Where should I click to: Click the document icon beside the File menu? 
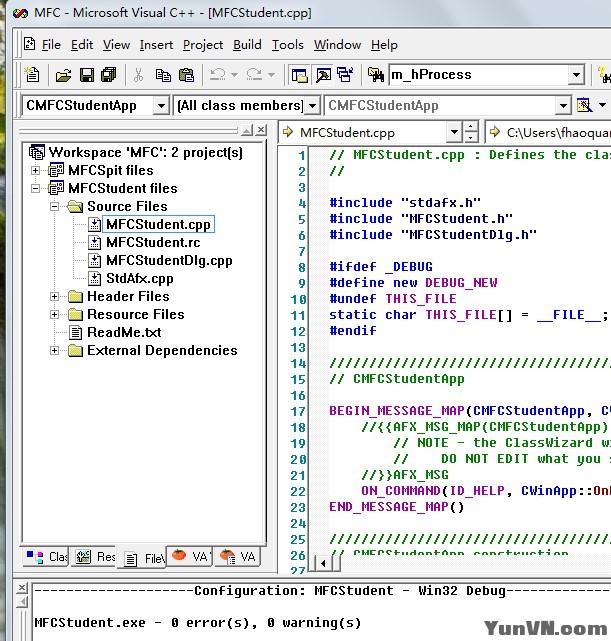29,44
